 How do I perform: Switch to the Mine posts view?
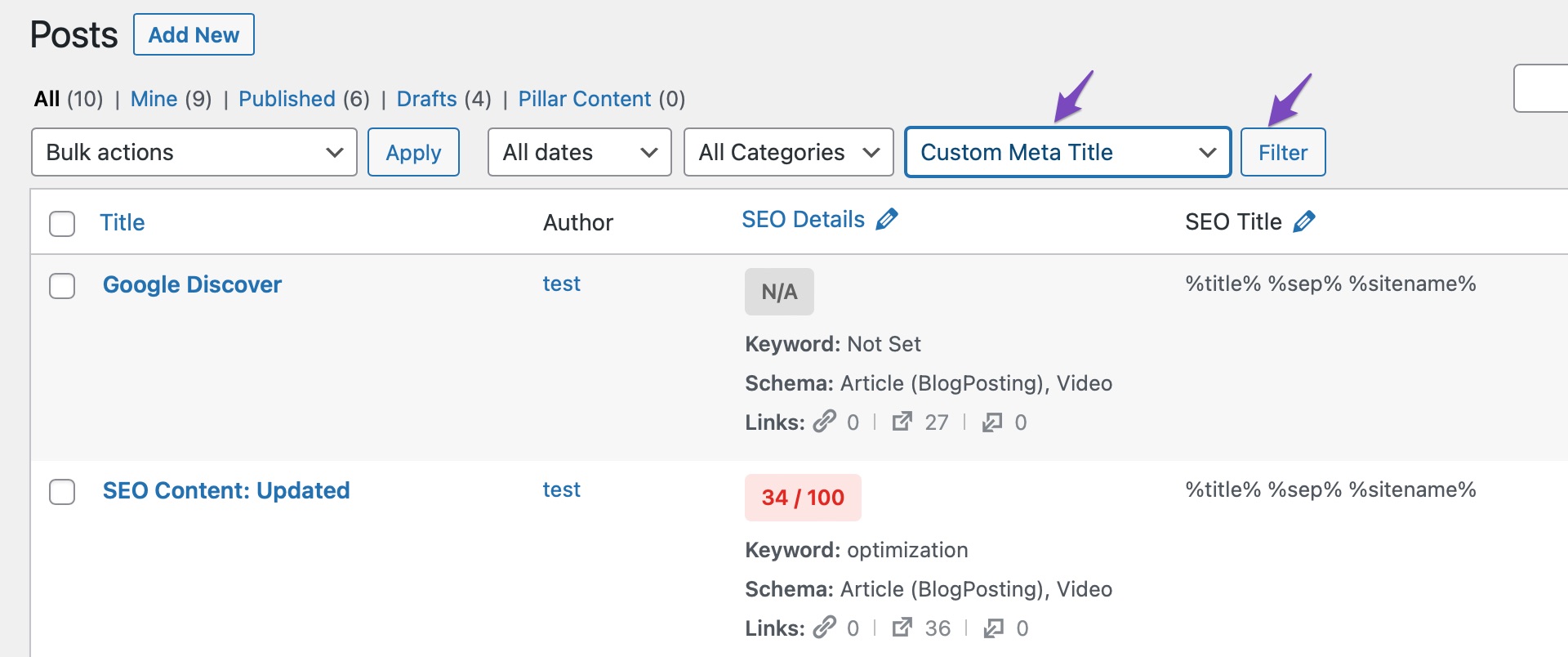(154, 99)
